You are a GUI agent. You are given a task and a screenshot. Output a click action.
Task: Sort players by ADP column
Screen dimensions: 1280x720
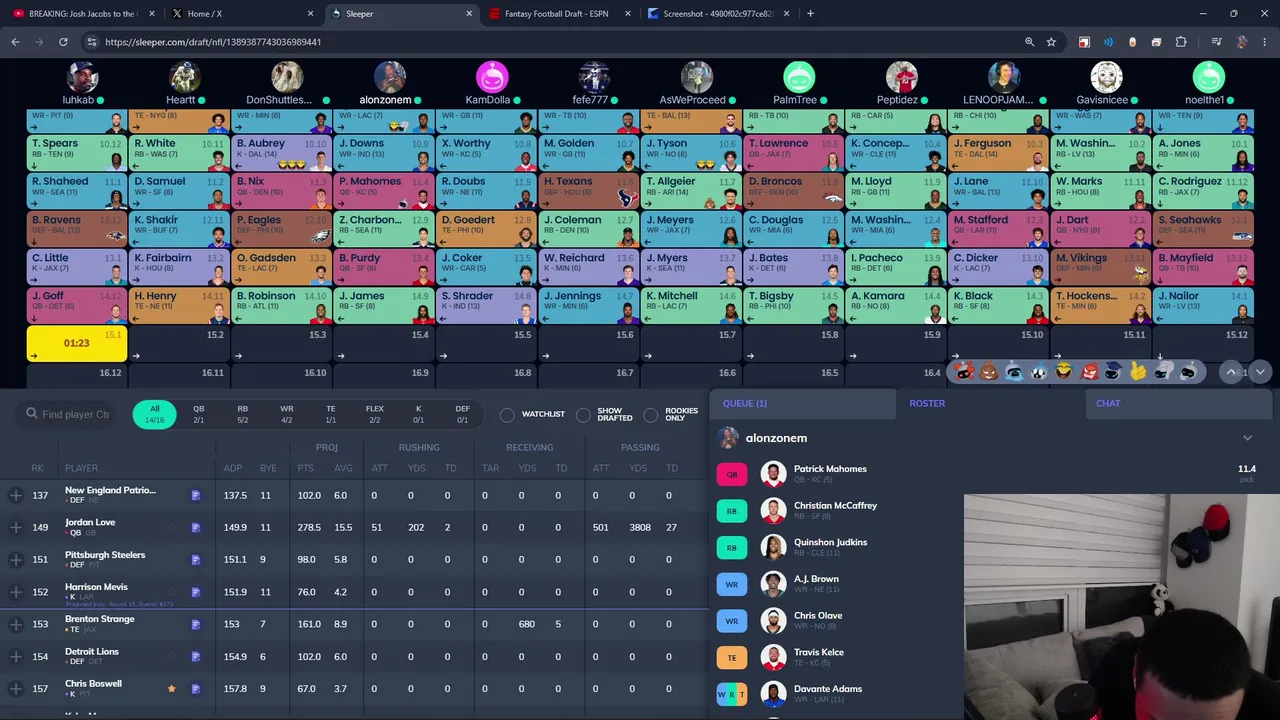(x=232, y=468)
